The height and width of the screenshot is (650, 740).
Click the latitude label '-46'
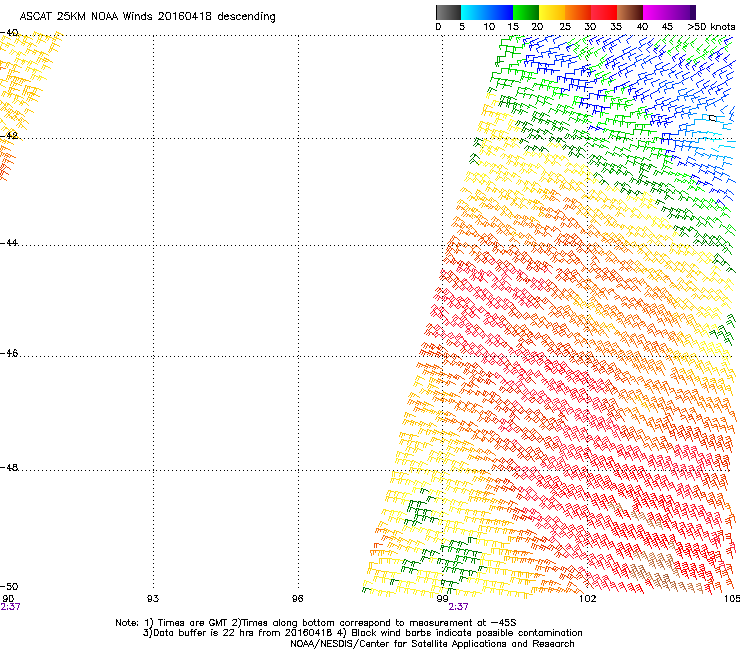point(9,354)
